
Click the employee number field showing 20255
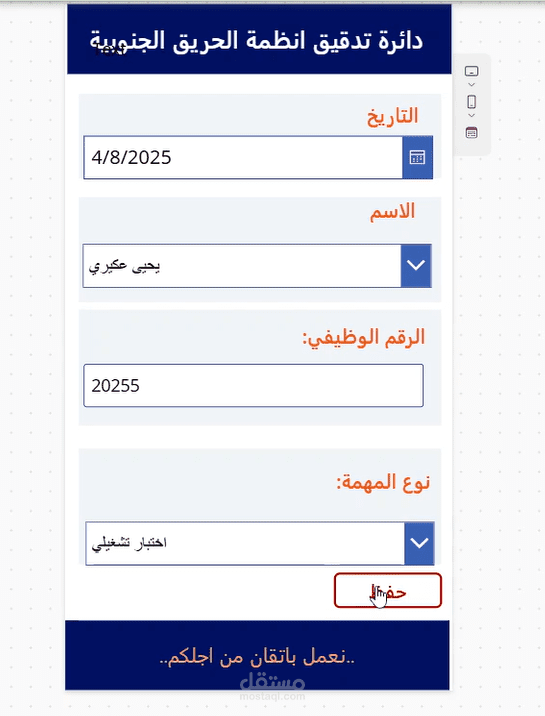tap(253, 385)
